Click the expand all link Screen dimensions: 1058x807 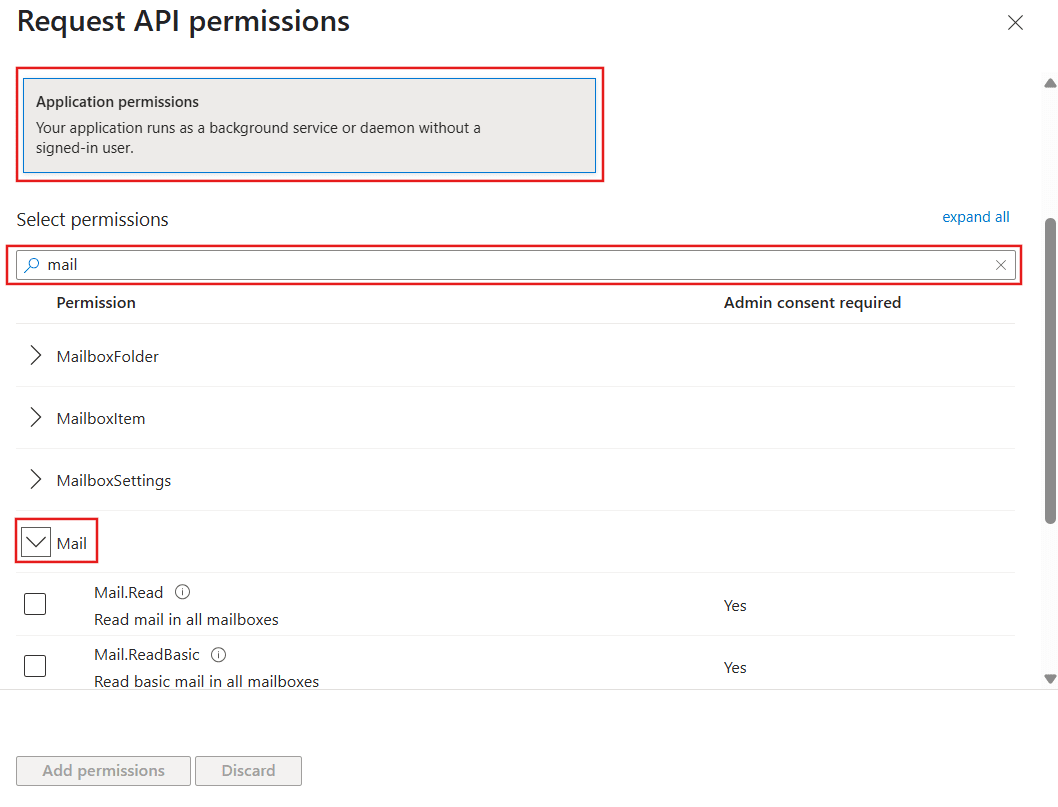tap(976, 217)
